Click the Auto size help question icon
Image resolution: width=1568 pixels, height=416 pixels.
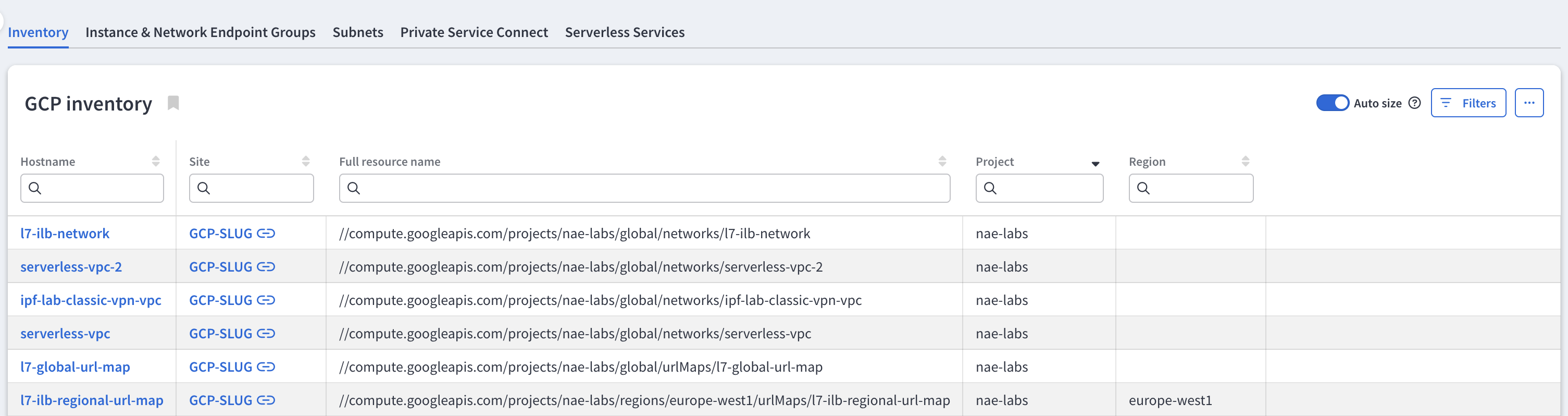[x=1415, y=103]
